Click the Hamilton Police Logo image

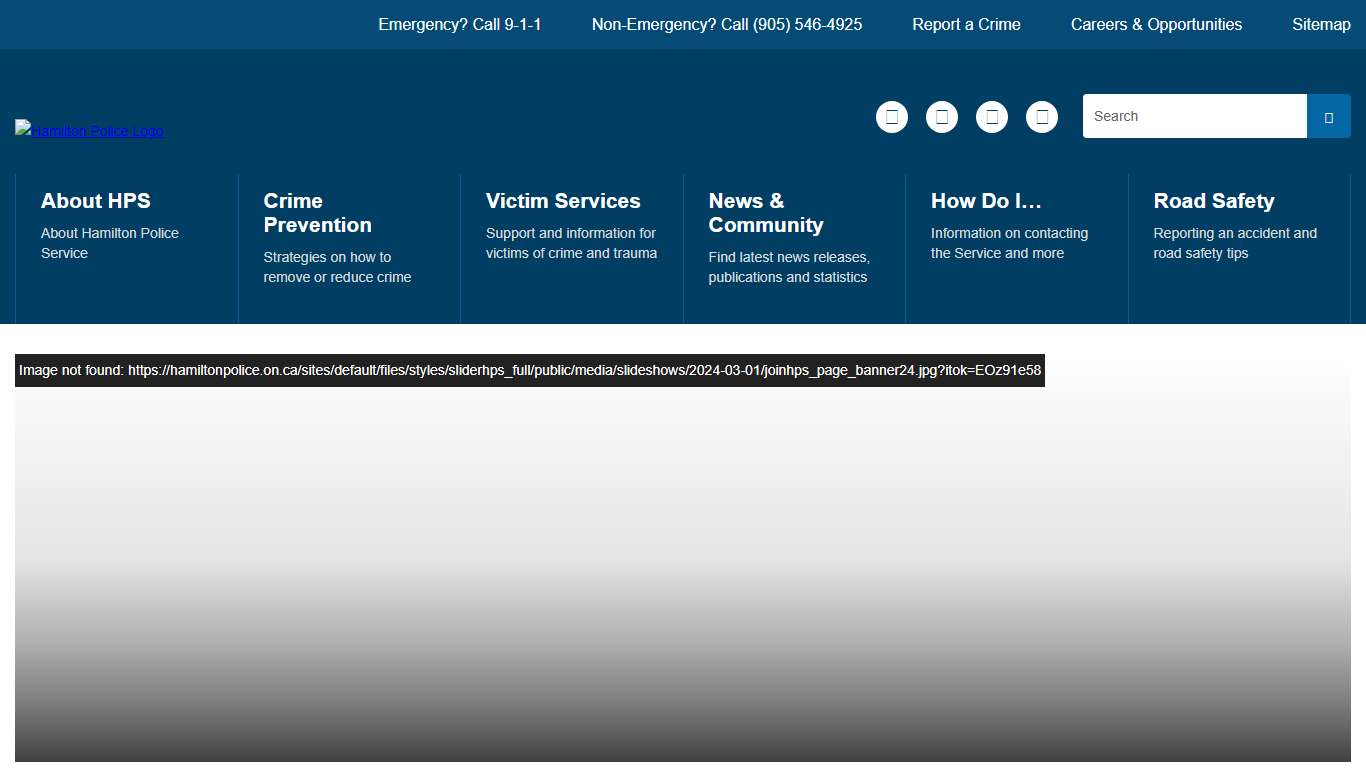pyautogui.click(x=89, y=130)
